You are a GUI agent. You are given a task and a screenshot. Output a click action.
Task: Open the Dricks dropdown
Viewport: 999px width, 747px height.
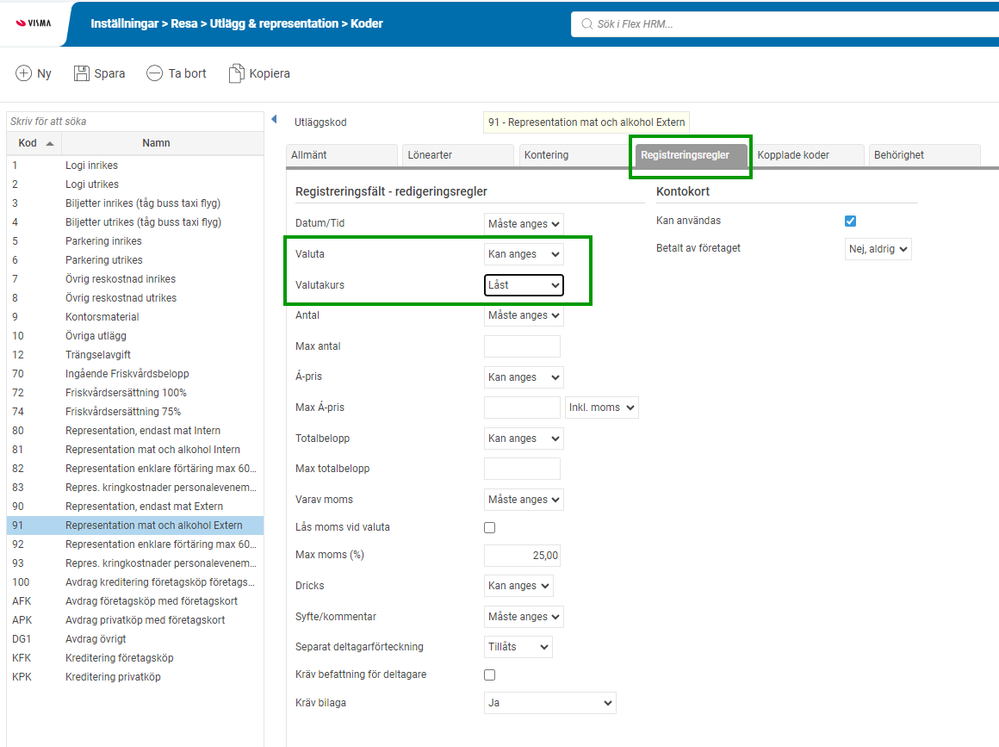519,585
